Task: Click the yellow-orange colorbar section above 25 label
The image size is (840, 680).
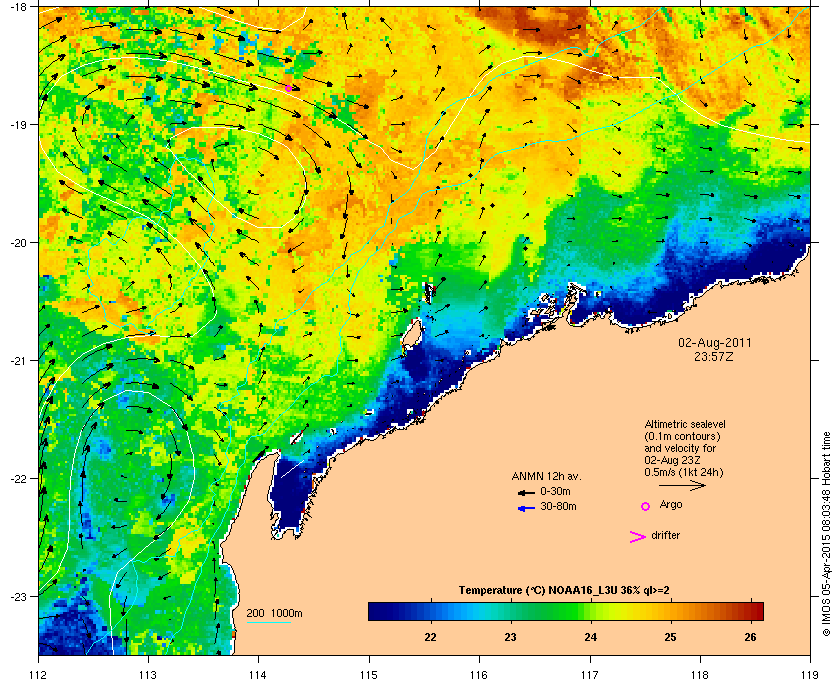Action: click(x=670, y=611)
